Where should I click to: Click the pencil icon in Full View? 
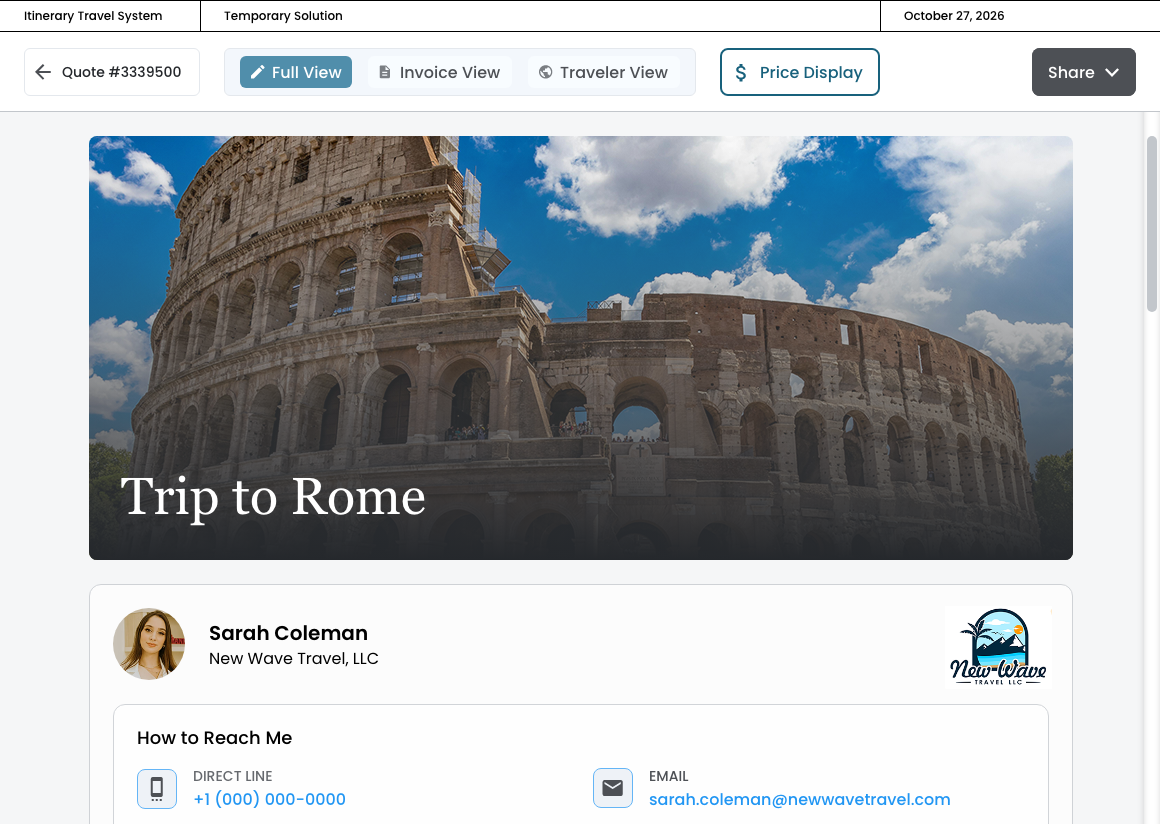pyautogui.click(x=257, y=72)
